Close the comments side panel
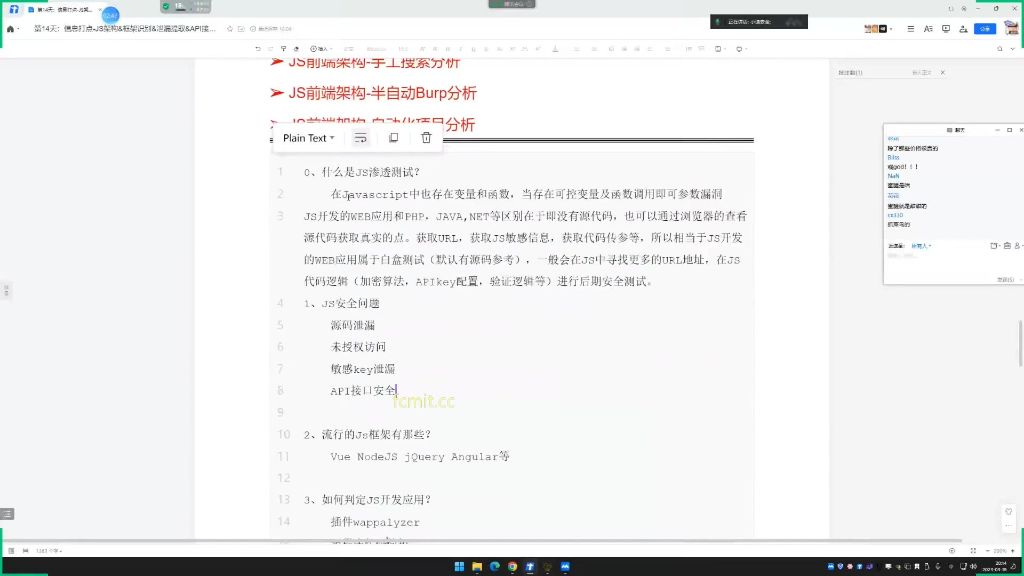 [x=942, y=72]
